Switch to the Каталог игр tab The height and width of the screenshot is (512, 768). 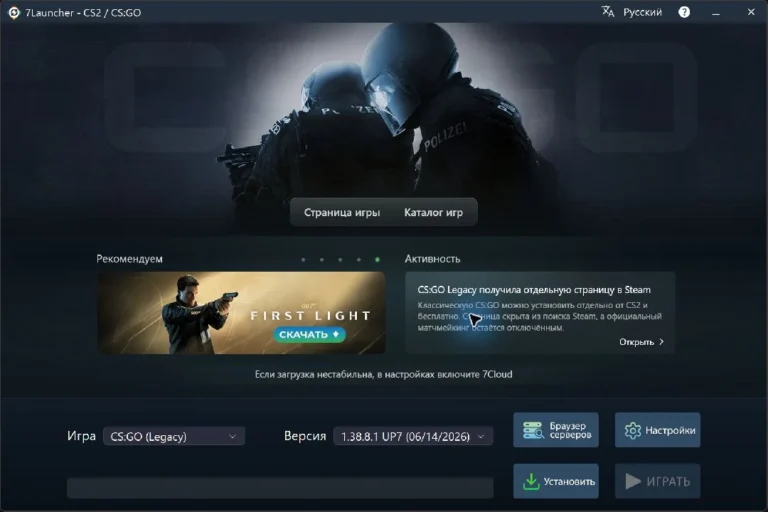(x=433, y=213)
